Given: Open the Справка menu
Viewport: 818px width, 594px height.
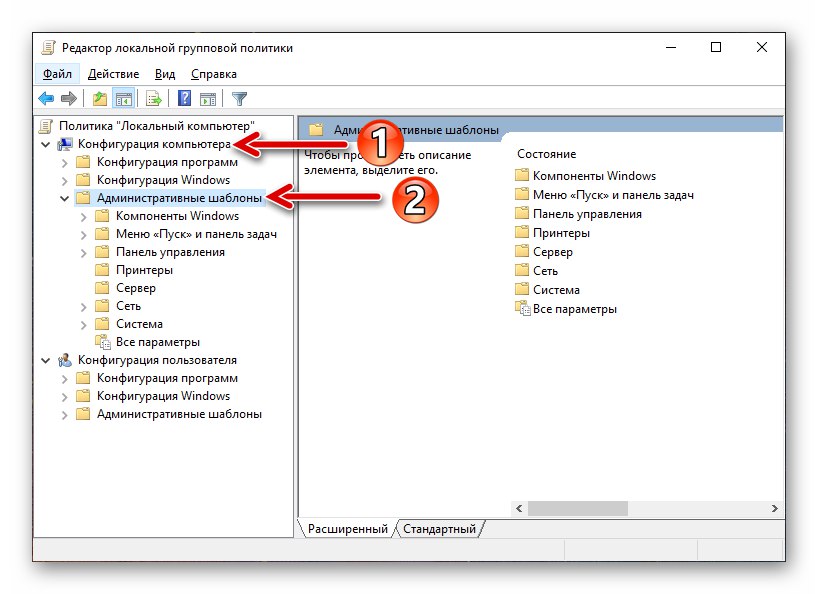Looking at the screenshot, I should pyautogui.click(x=214, y=74).
